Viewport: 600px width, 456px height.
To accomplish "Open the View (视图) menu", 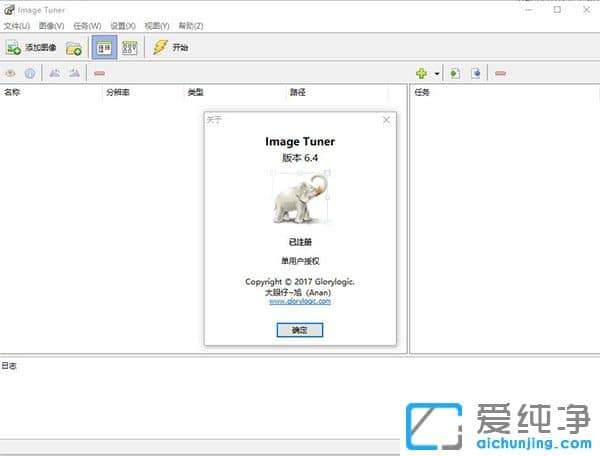I will 157,26.
